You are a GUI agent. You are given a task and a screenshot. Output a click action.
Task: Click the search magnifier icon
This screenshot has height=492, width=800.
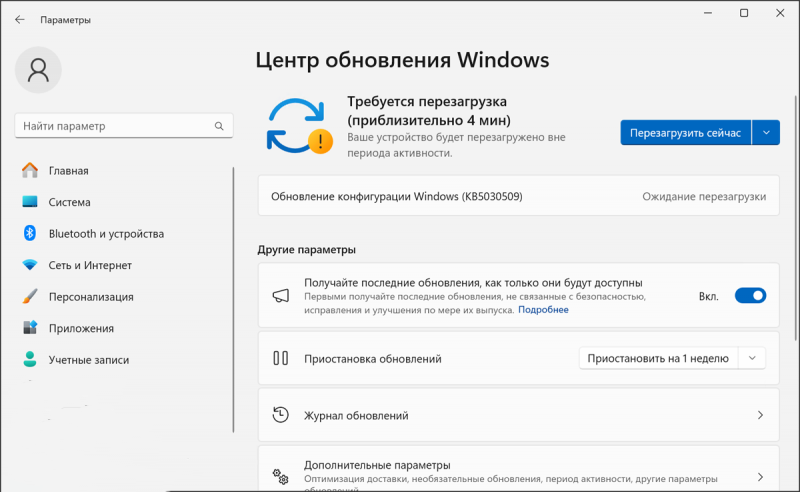click(219, 126)
